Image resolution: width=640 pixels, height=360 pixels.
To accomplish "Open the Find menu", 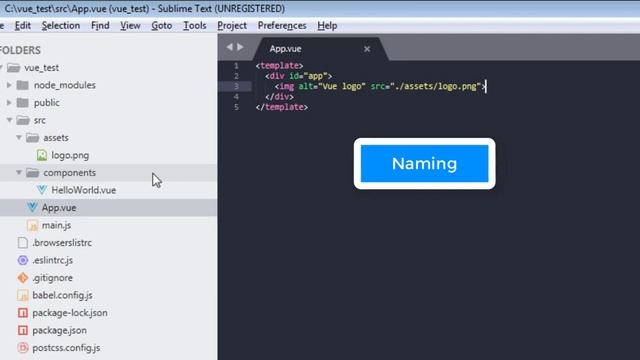I will [x=100, y=26].
